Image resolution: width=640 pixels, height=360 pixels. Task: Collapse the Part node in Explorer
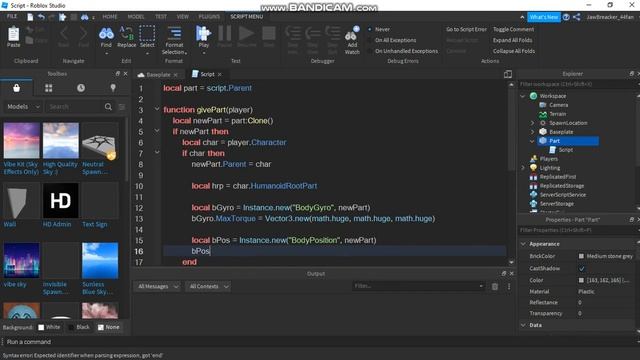pyautogui.click(x=532, y=141)
